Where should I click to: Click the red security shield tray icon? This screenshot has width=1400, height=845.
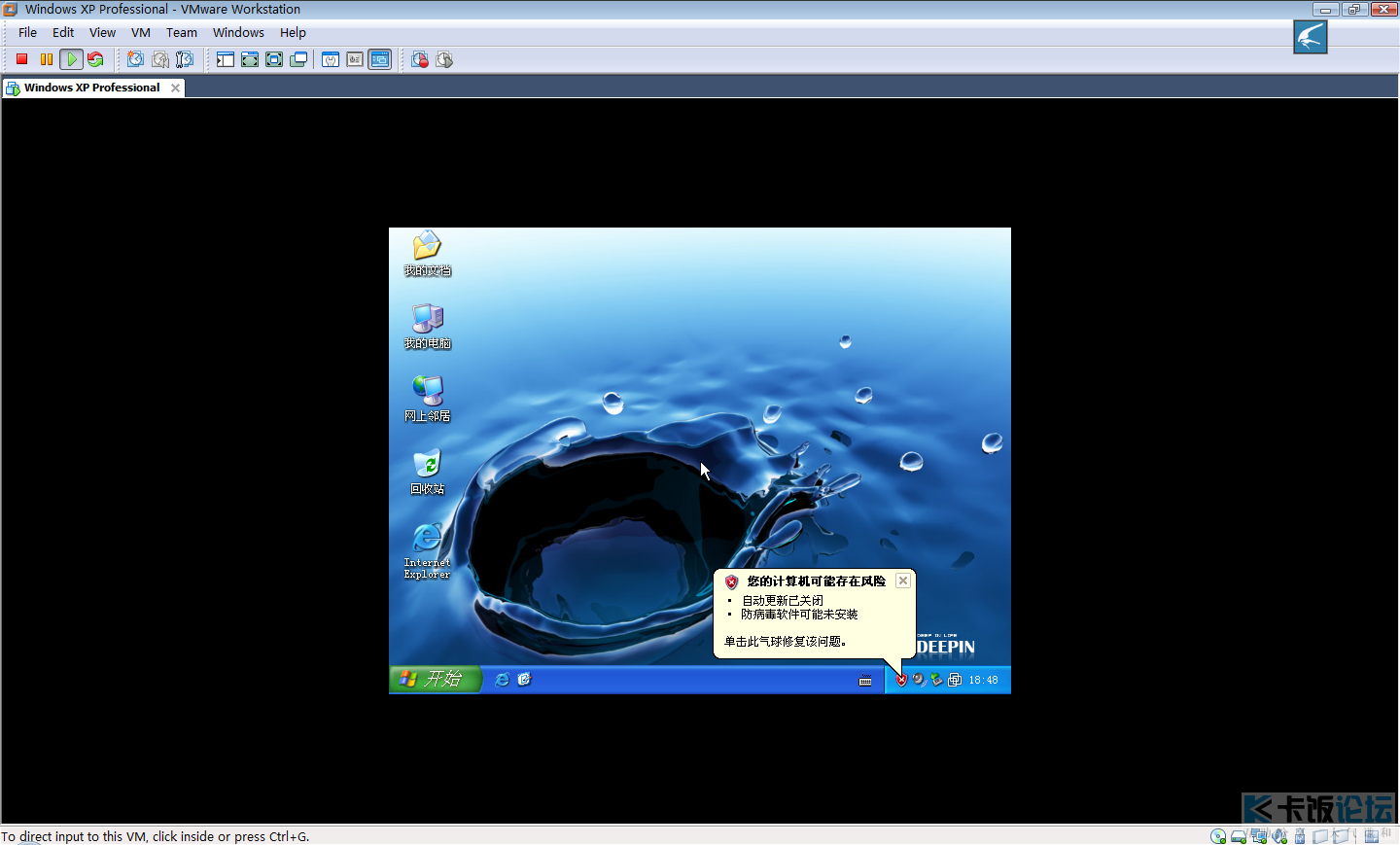tap(901, 680)
